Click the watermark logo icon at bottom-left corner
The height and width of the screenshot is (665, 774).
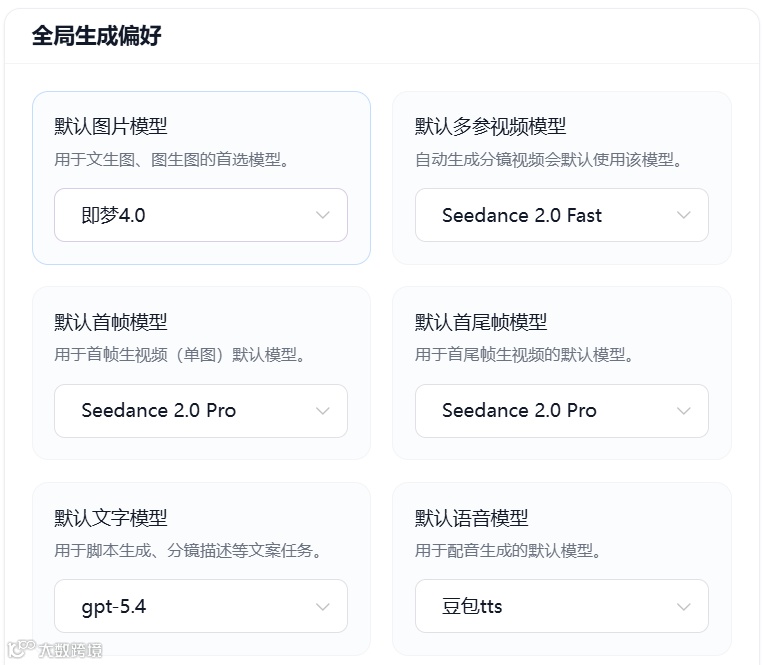coord(17,650)
